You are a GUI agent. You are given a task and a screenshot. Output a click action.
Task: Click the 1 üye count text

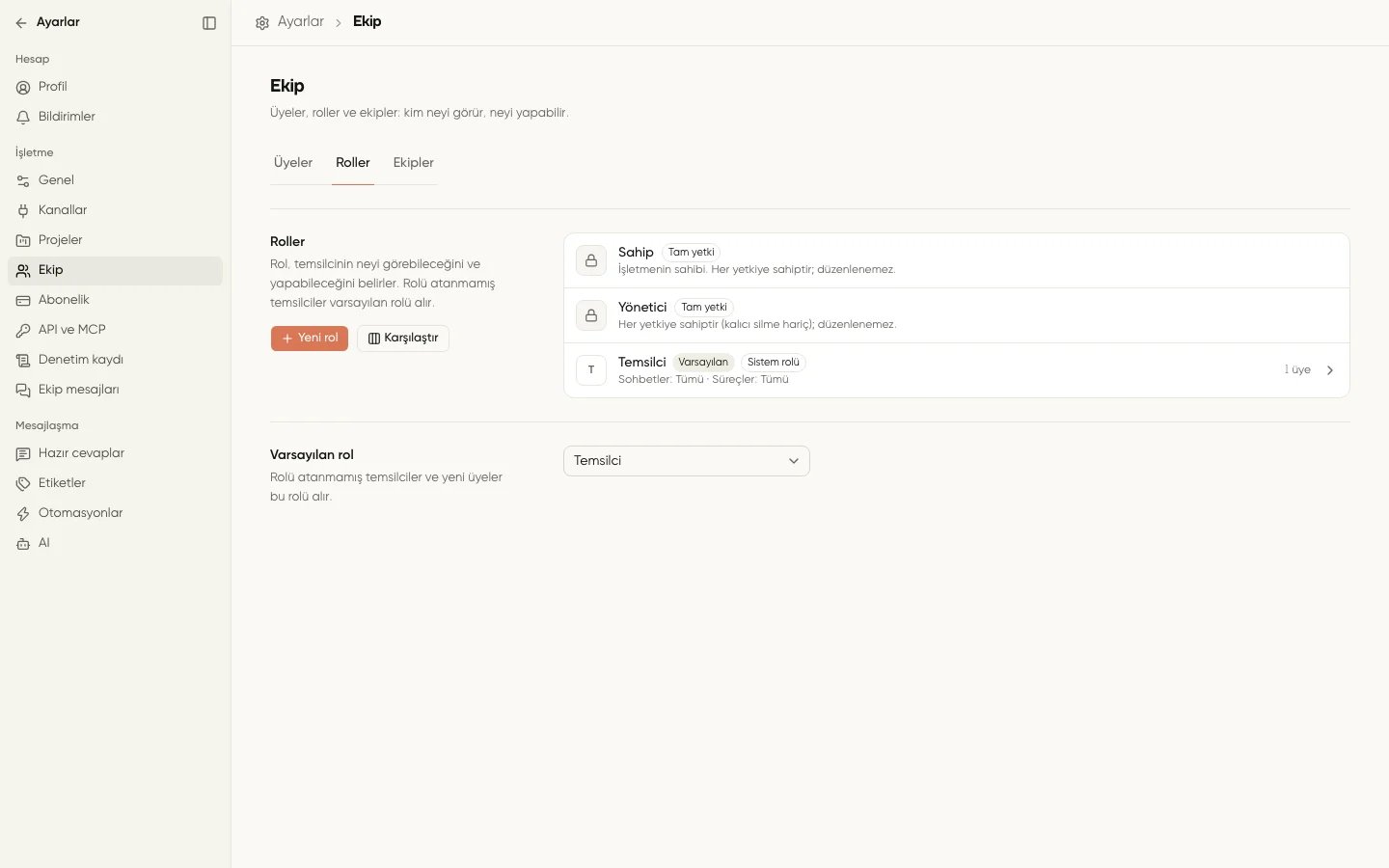[x=1297, y=370]
